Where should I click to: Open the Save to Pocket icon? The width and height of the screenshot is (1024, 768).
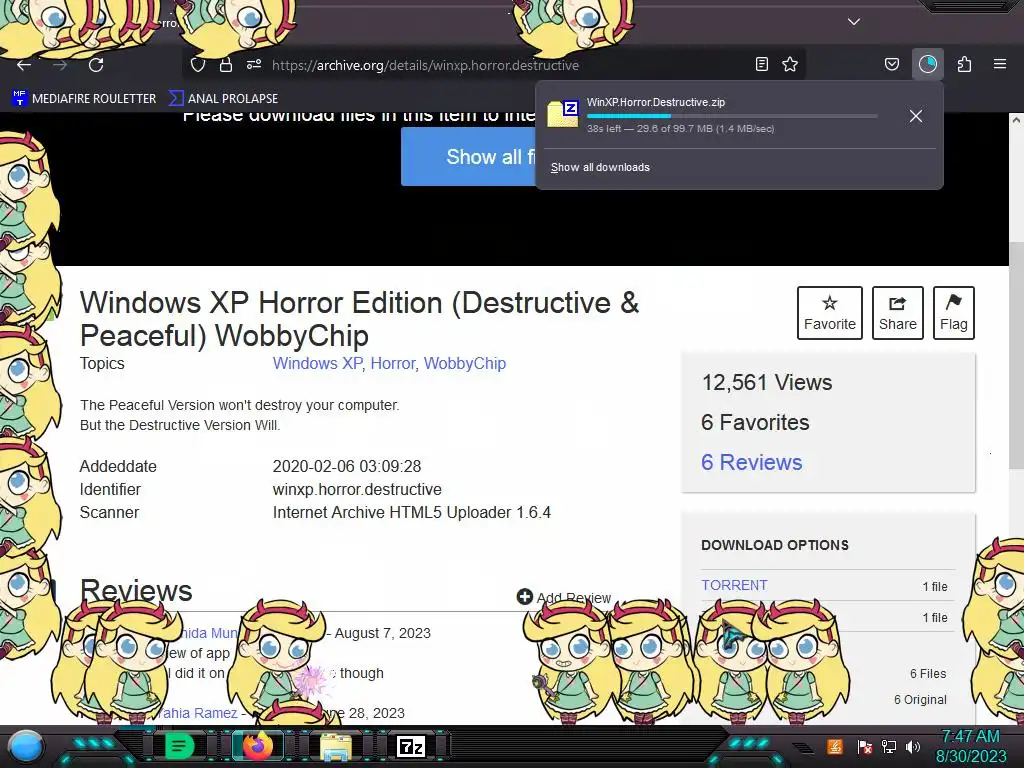pyautogui.click(x=891, y=64)
